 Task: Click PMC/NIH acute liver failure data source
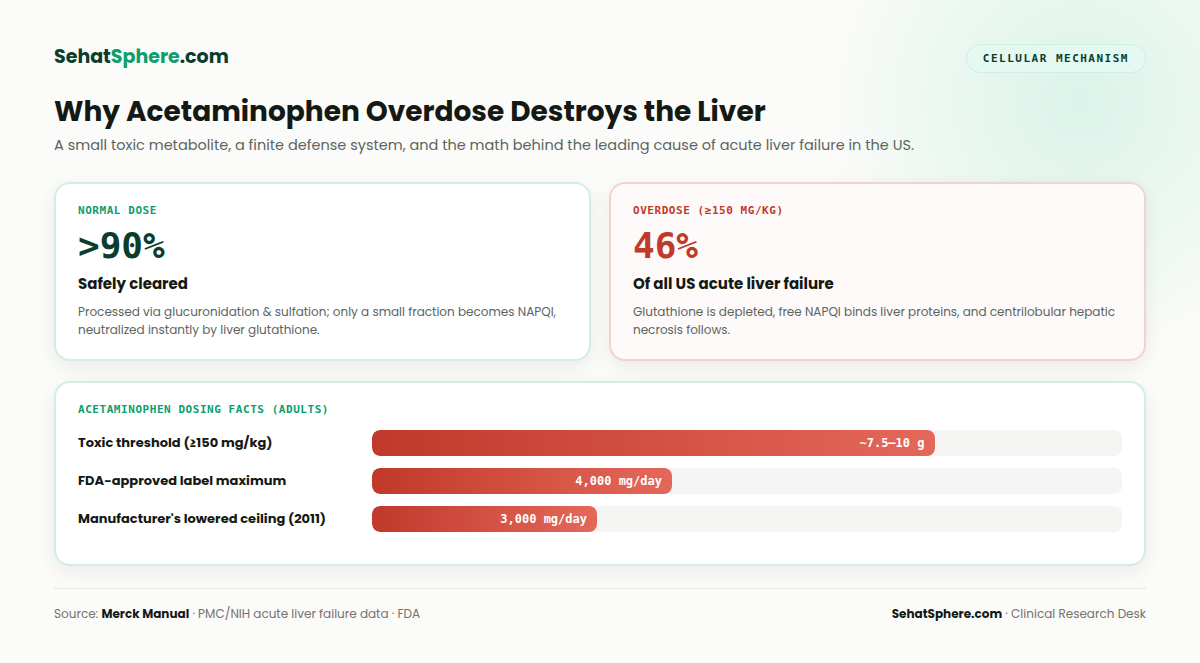tap(293, 614)
